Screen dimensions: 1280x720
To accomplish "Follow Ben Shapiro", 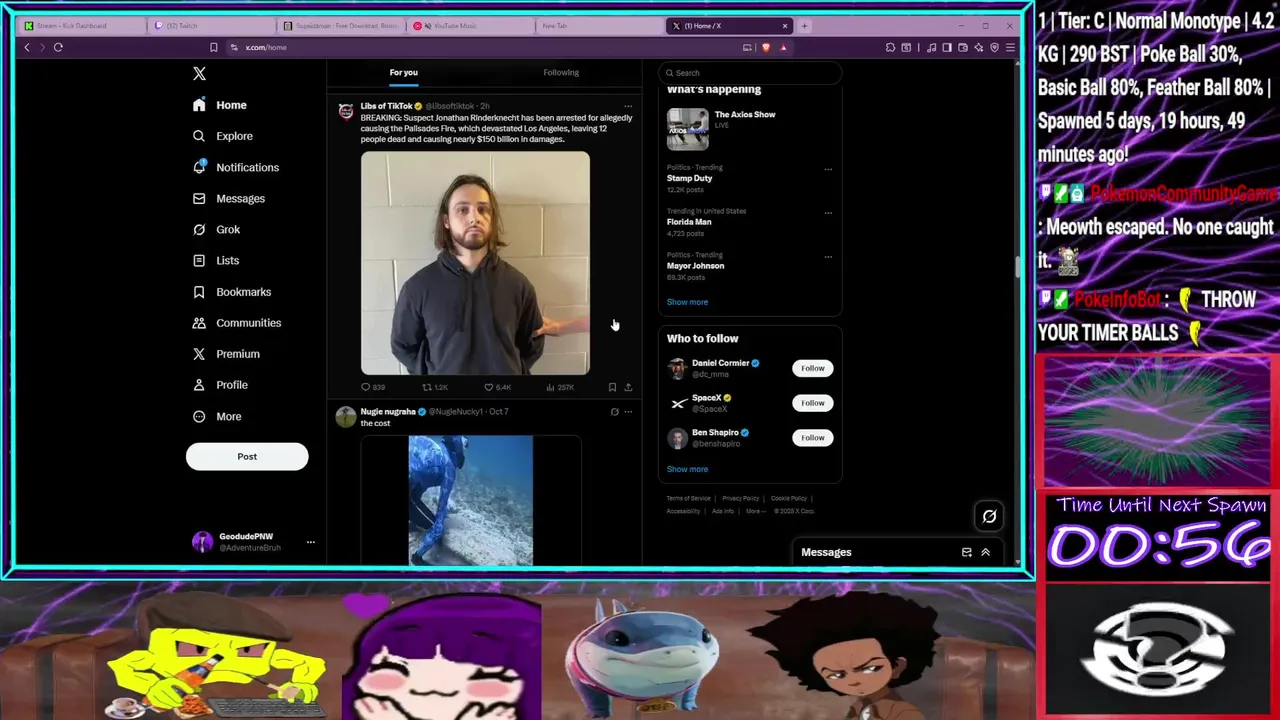I will click(812, 437).
